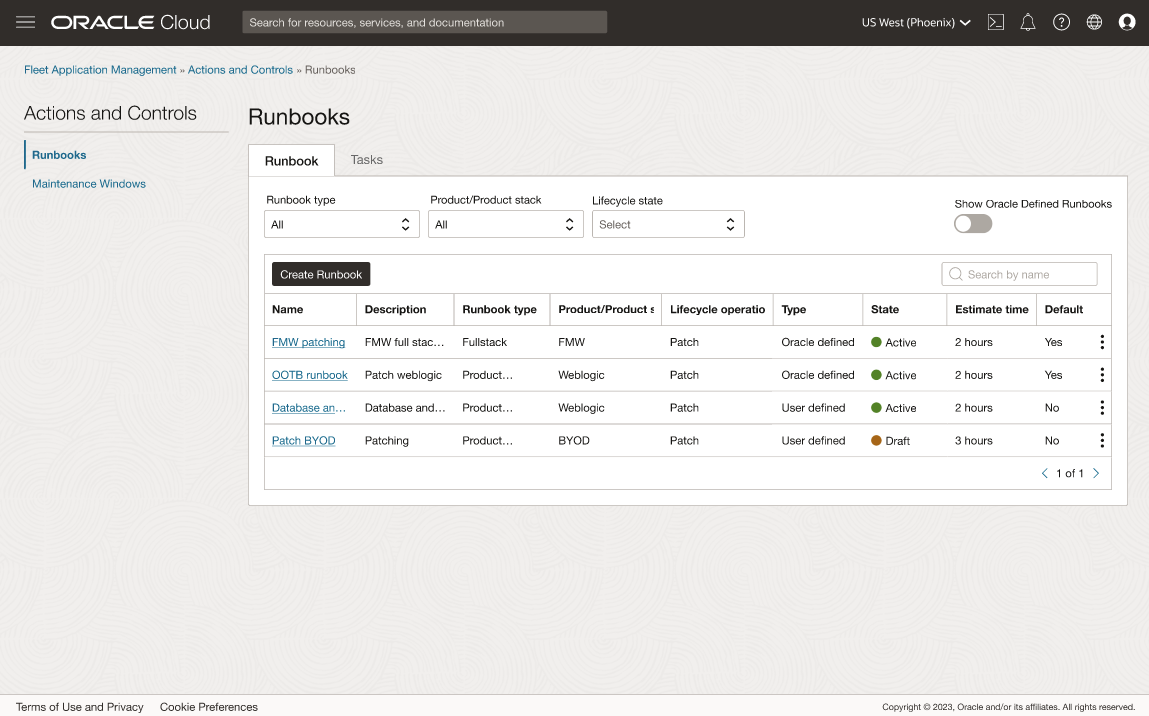Open the language globe icon
Image resolution: width=1149 pixels, height=716 pixels.
[x=1094, y=21]
